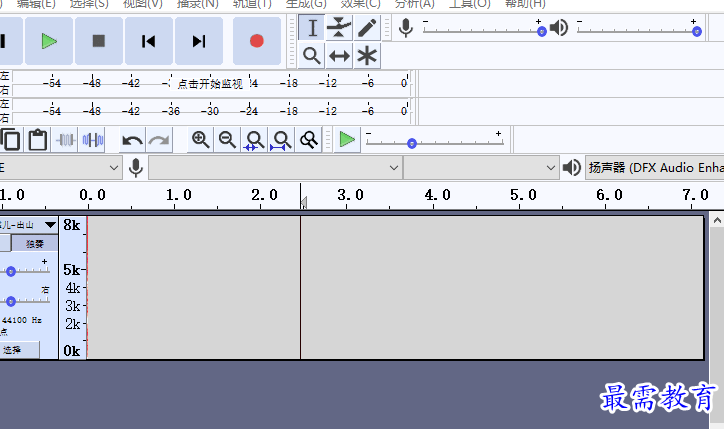
Task: Open the recording device dropdown
Action: click(x=275, y=168)
